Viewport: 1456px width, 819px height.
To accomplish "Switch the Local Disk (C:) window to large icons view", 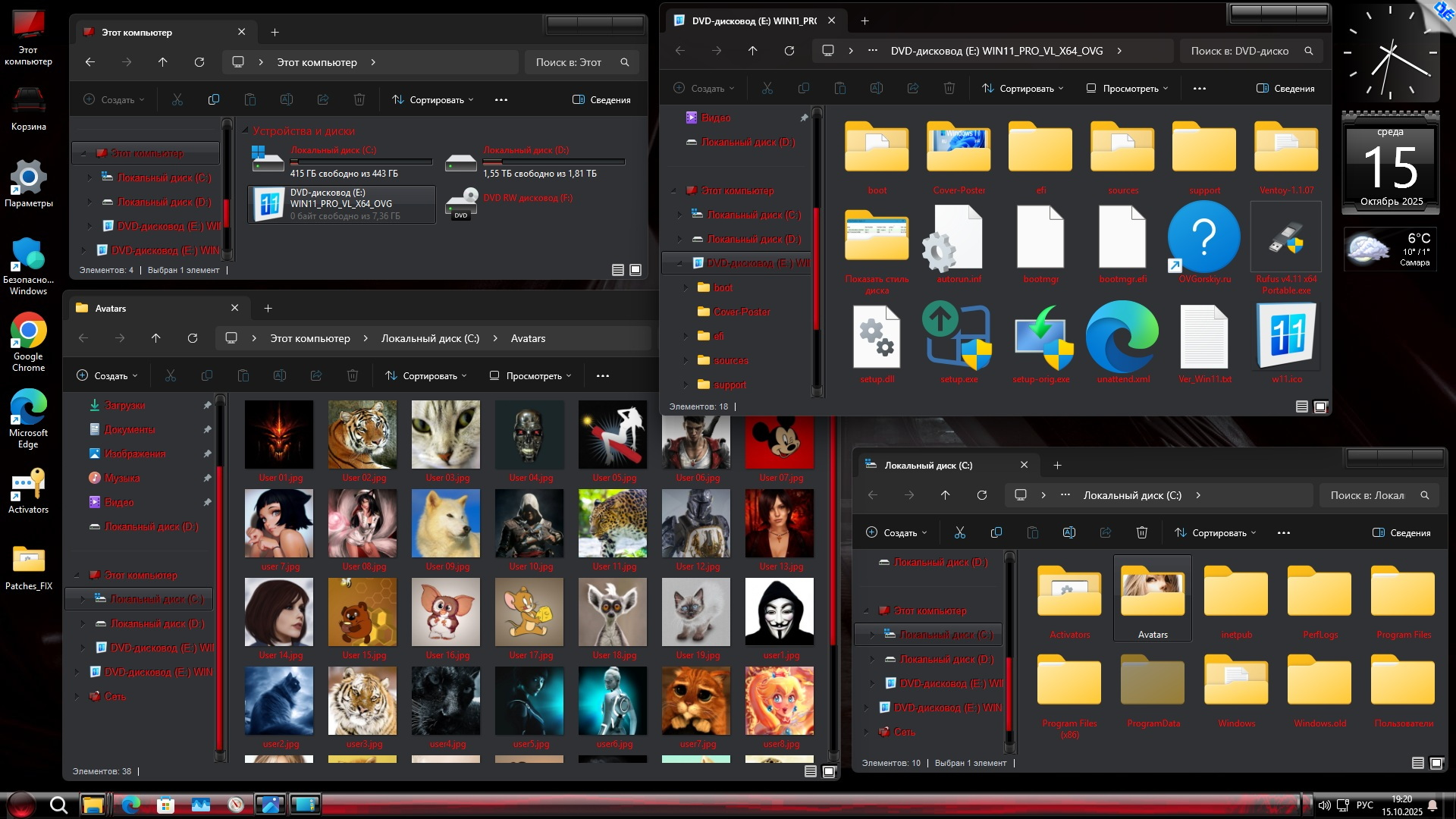I will pos(1436,763).
